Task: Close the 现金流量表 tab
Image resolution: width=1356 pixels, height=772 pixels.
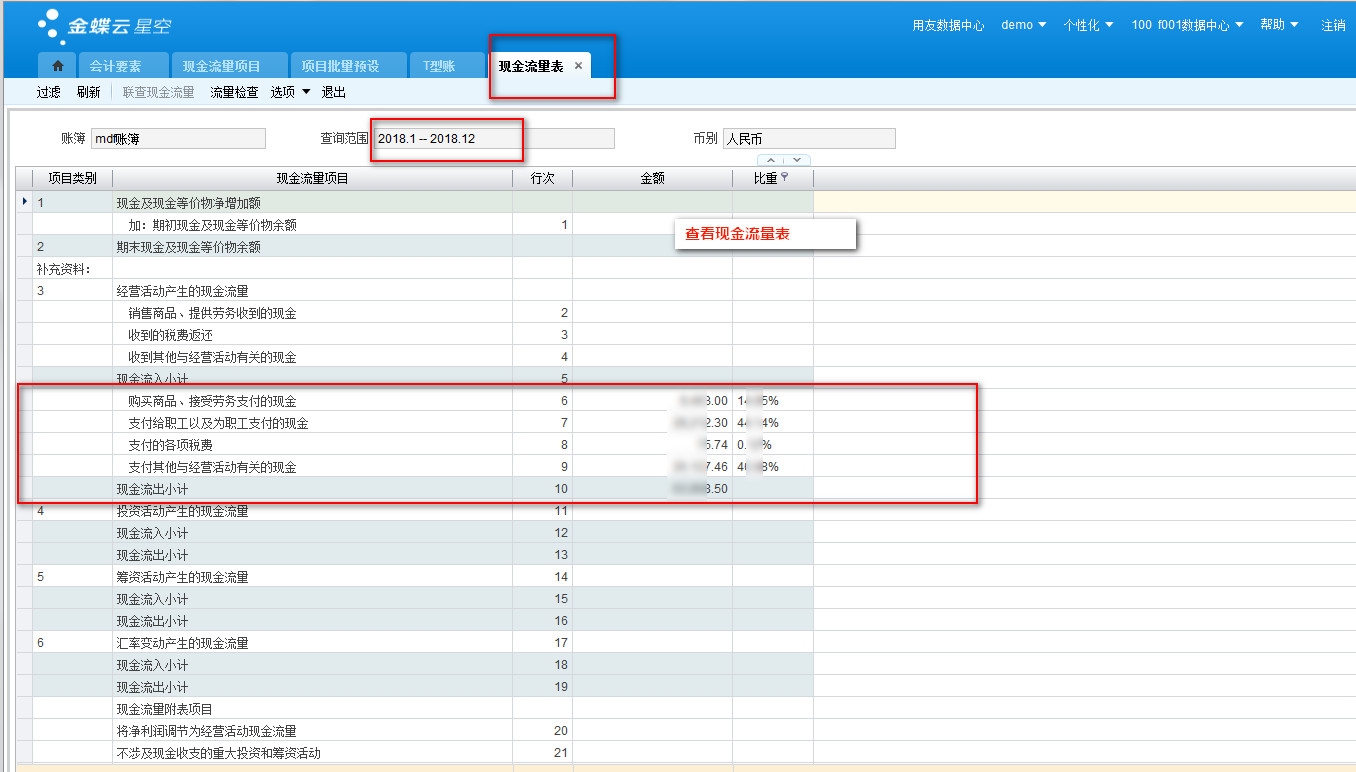Action: (x=578, y=66)
